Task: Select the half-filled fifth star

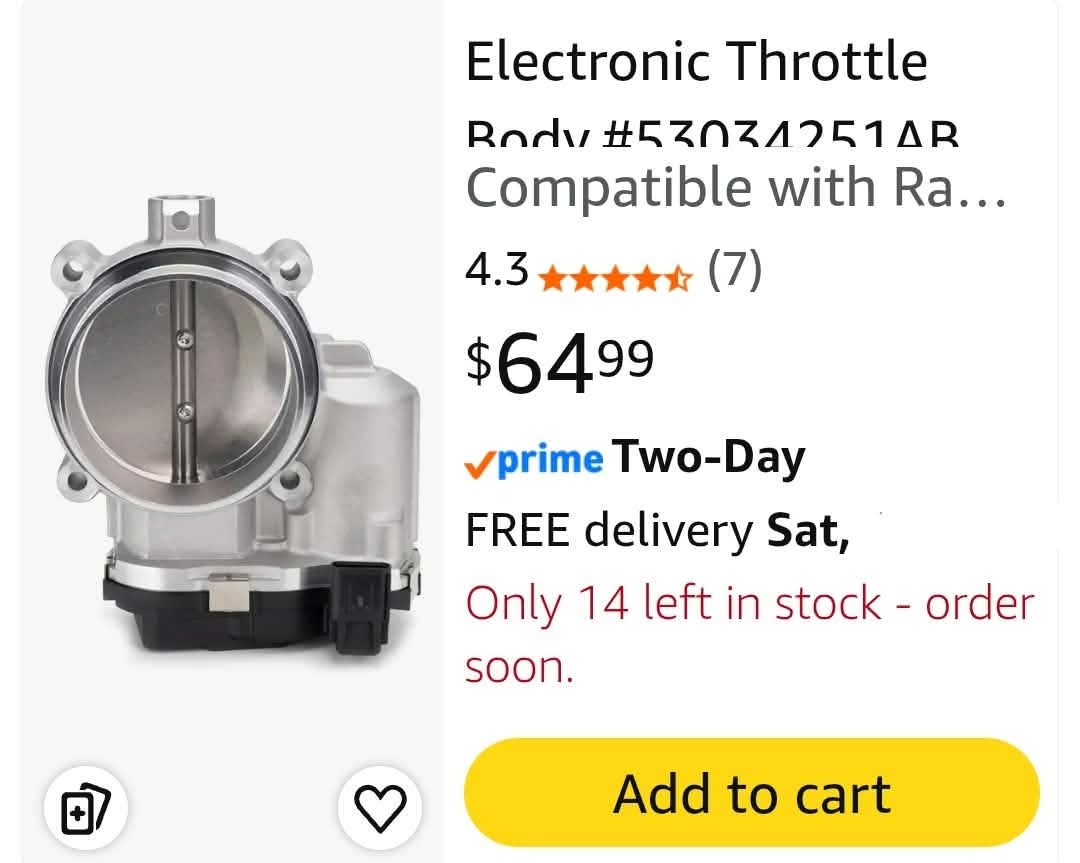Action: click(678, 278)
